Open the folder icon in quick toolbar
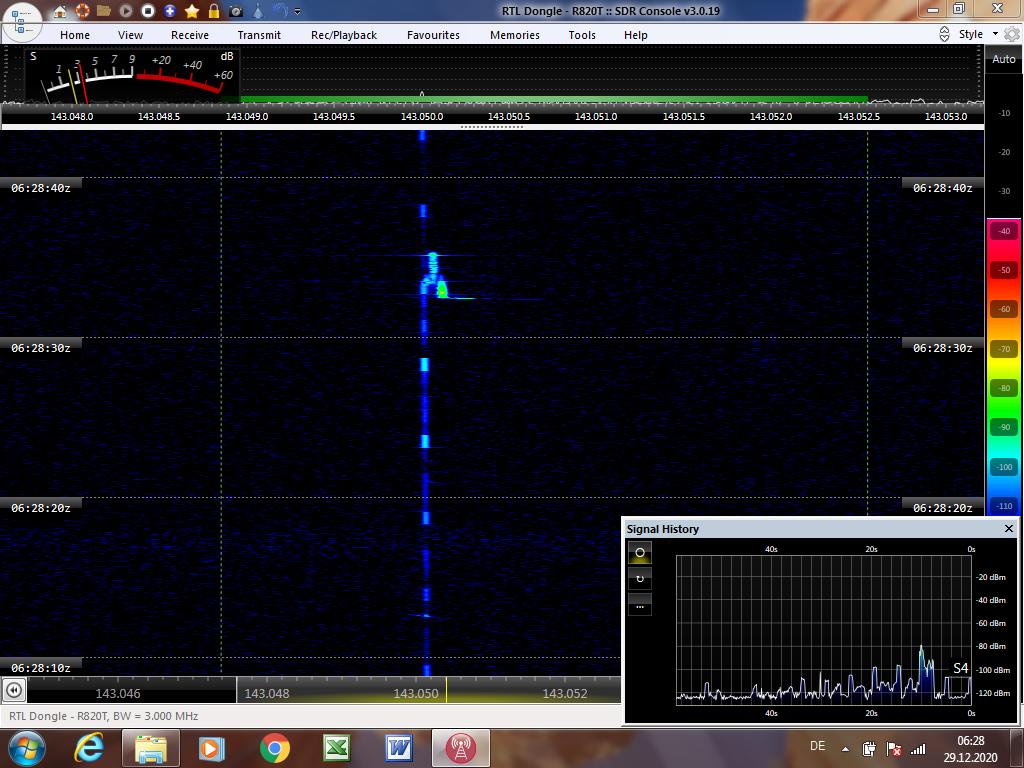Image resolution: width=1024 pixels, height=768 pixels. (104, 11)
